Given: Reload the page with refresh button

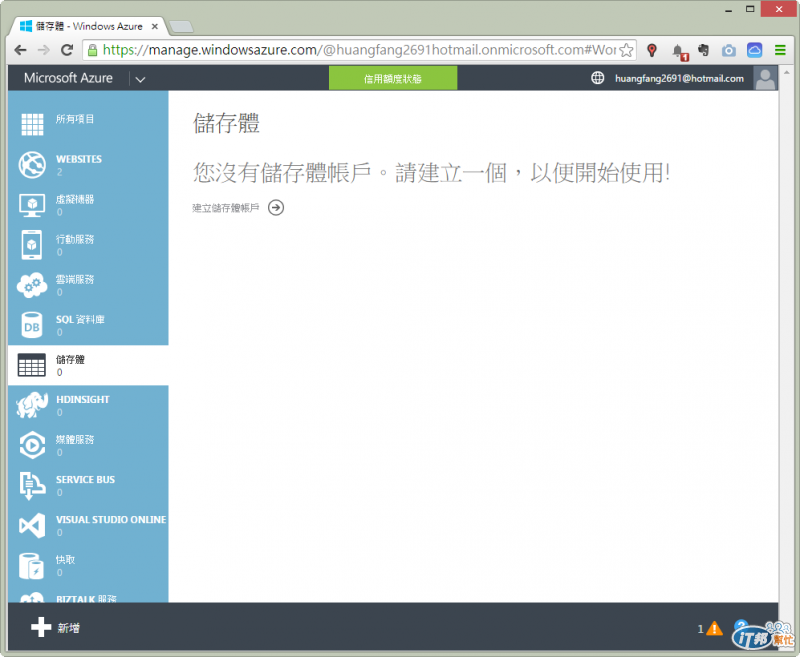Looking at the screenshot, I should (67, 50).
